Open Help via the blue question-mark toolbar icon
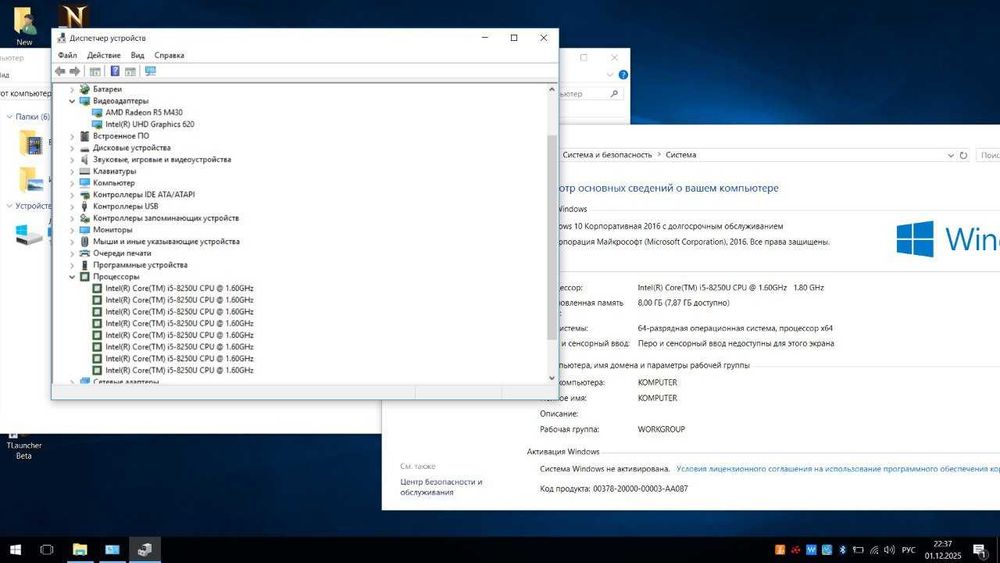 point(115,71)
